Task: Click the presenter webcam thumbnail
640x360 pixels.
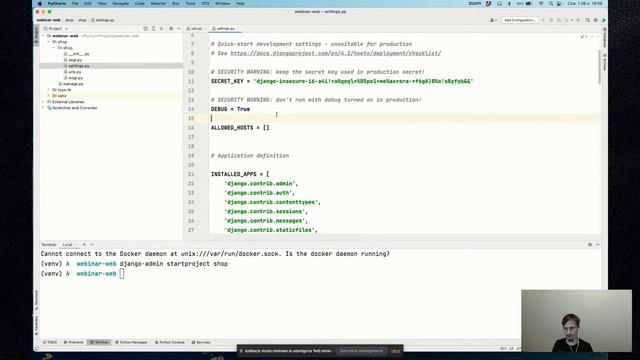Action: [576, 321]
